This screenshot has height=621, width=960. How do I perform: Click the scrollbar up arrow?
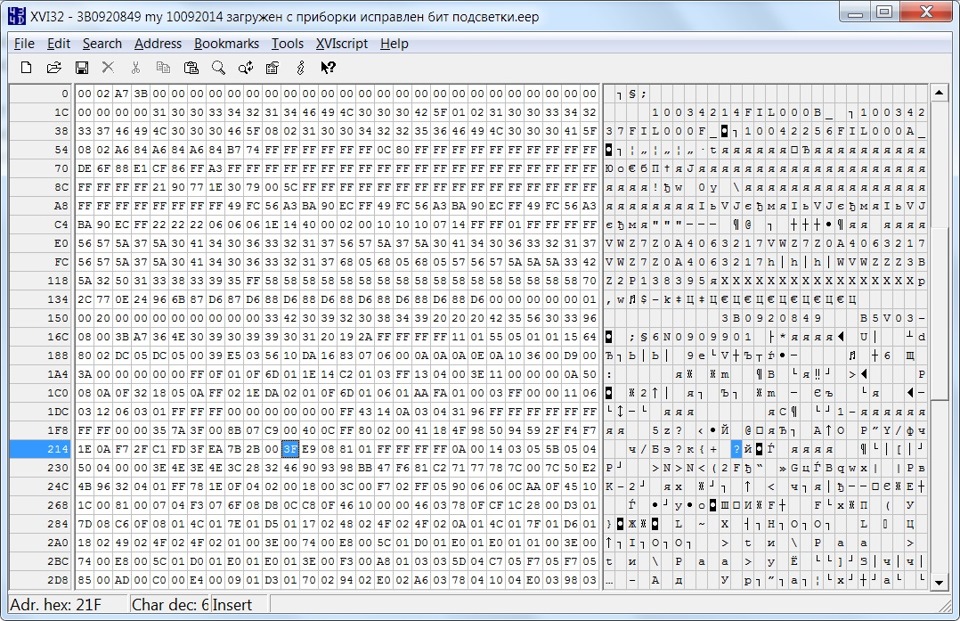coord(939,93)
